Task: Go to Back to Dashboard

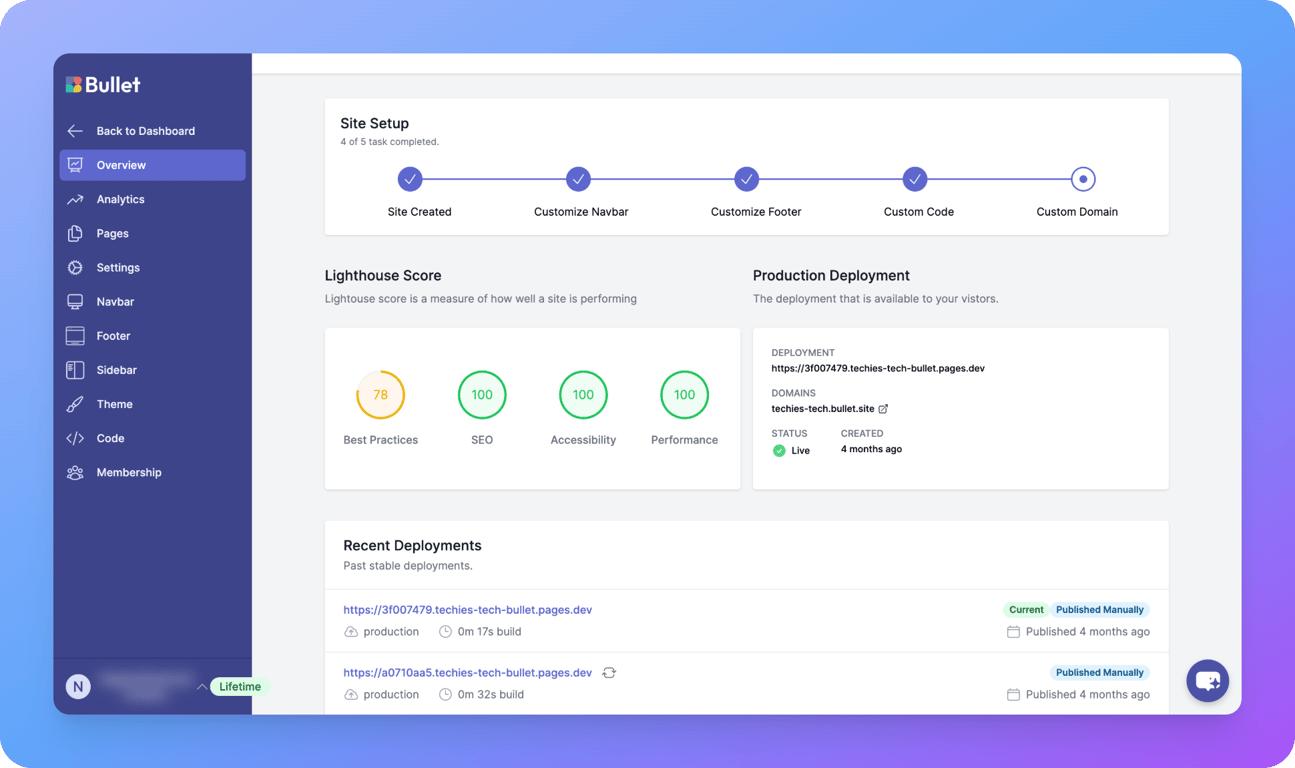Action: coord(152,131)
